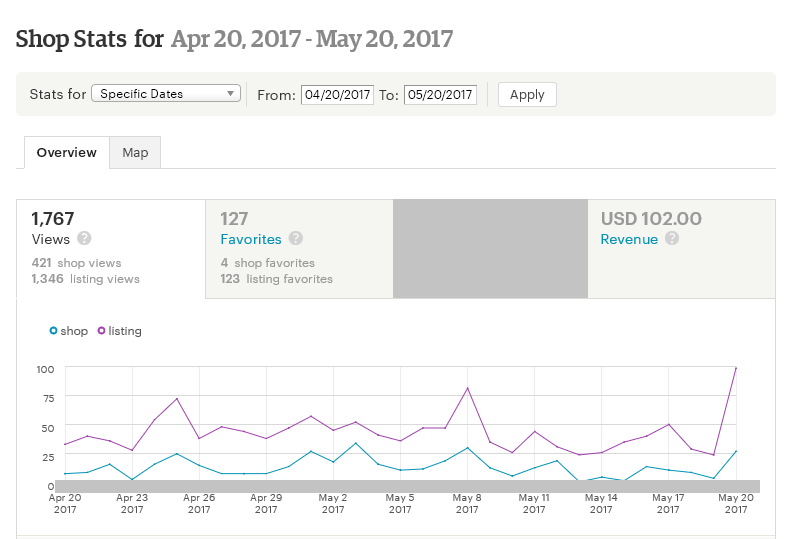Click the To date field 05/20/2017

click(x=440, y=95)
